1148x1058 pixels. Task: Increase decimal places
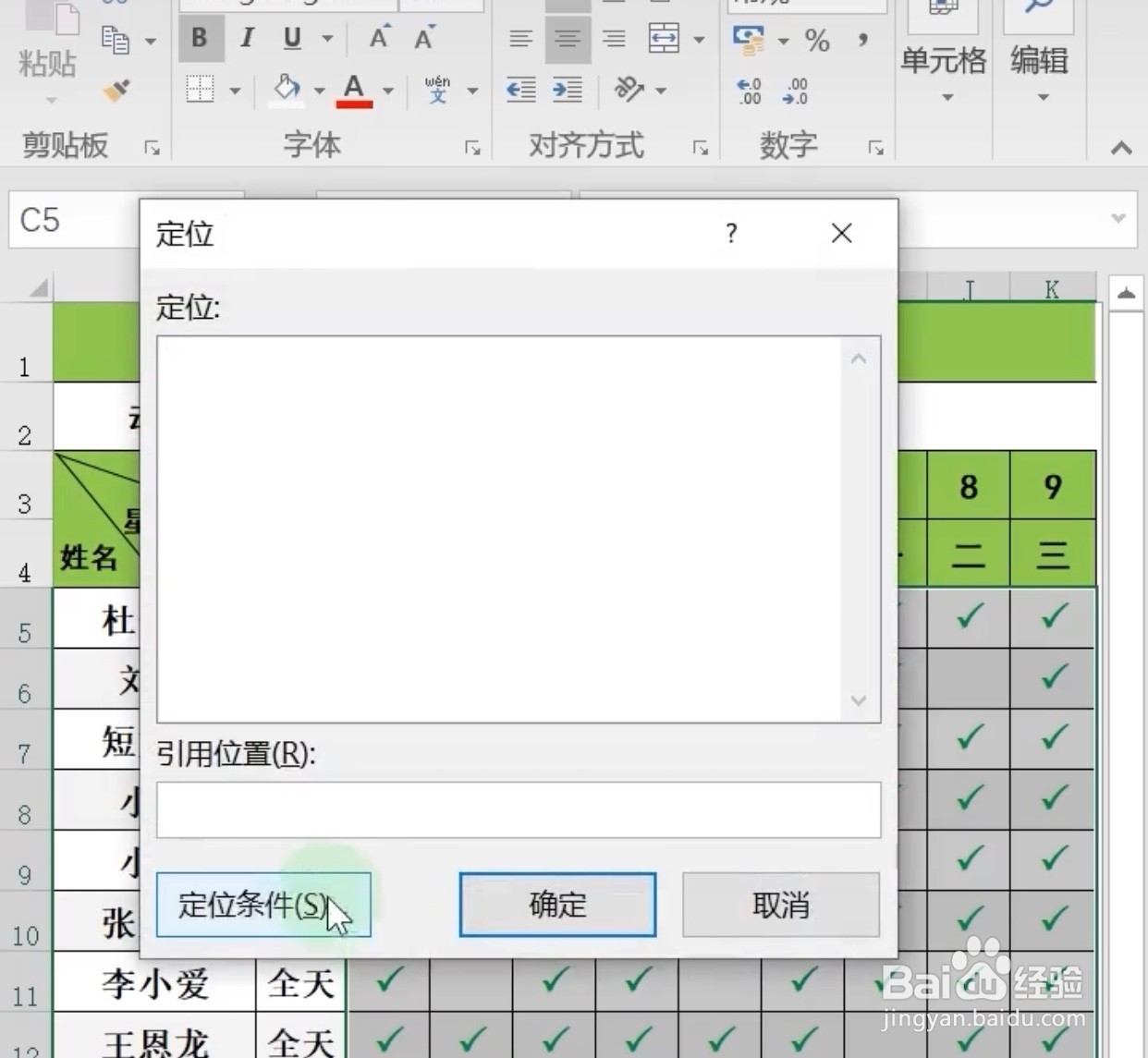tap(749, 91)
